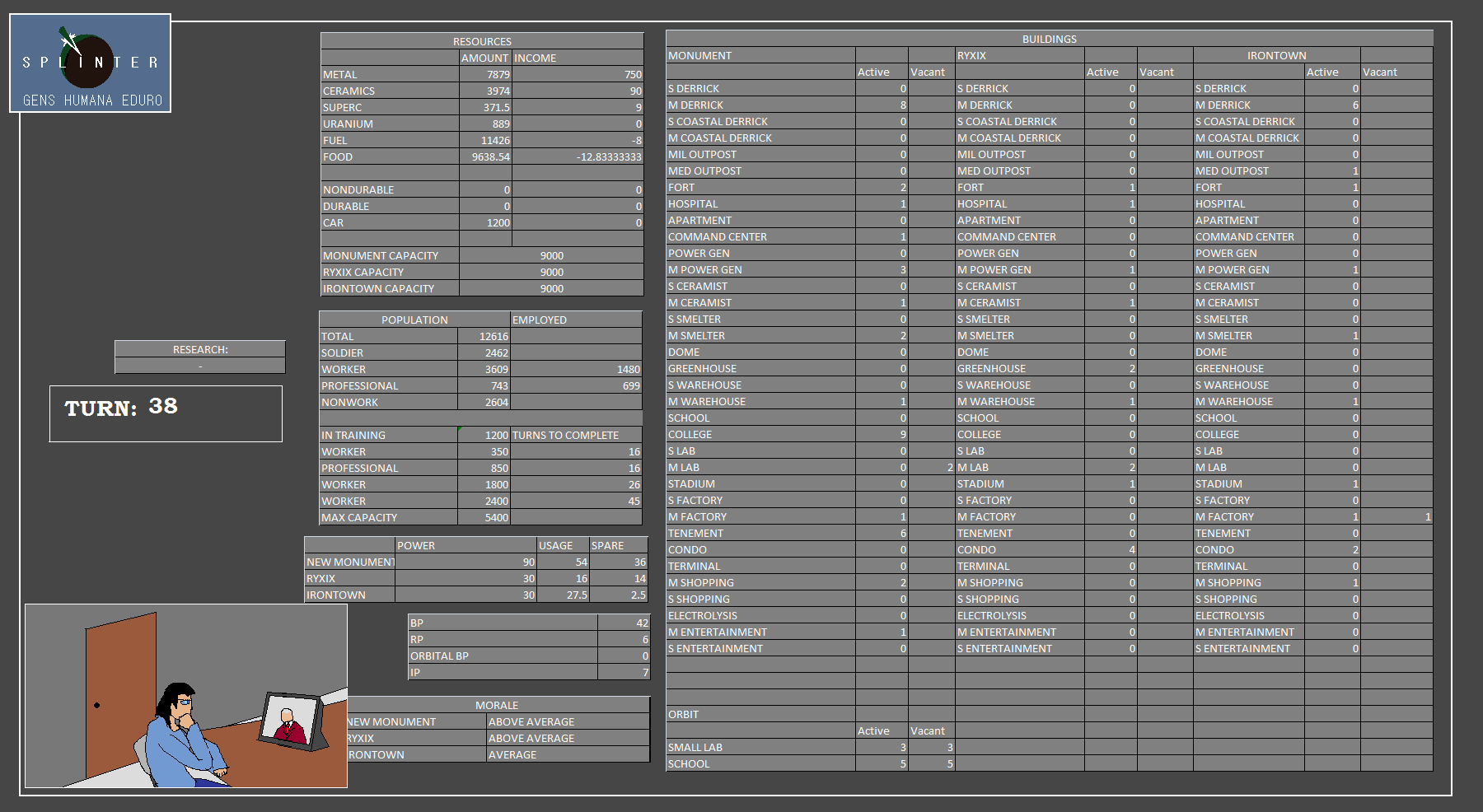Image resolution: width=1483 pixels, height=812 pixels.
Task: Select the MAX CAPACITY training value
Action: [484, 517]
